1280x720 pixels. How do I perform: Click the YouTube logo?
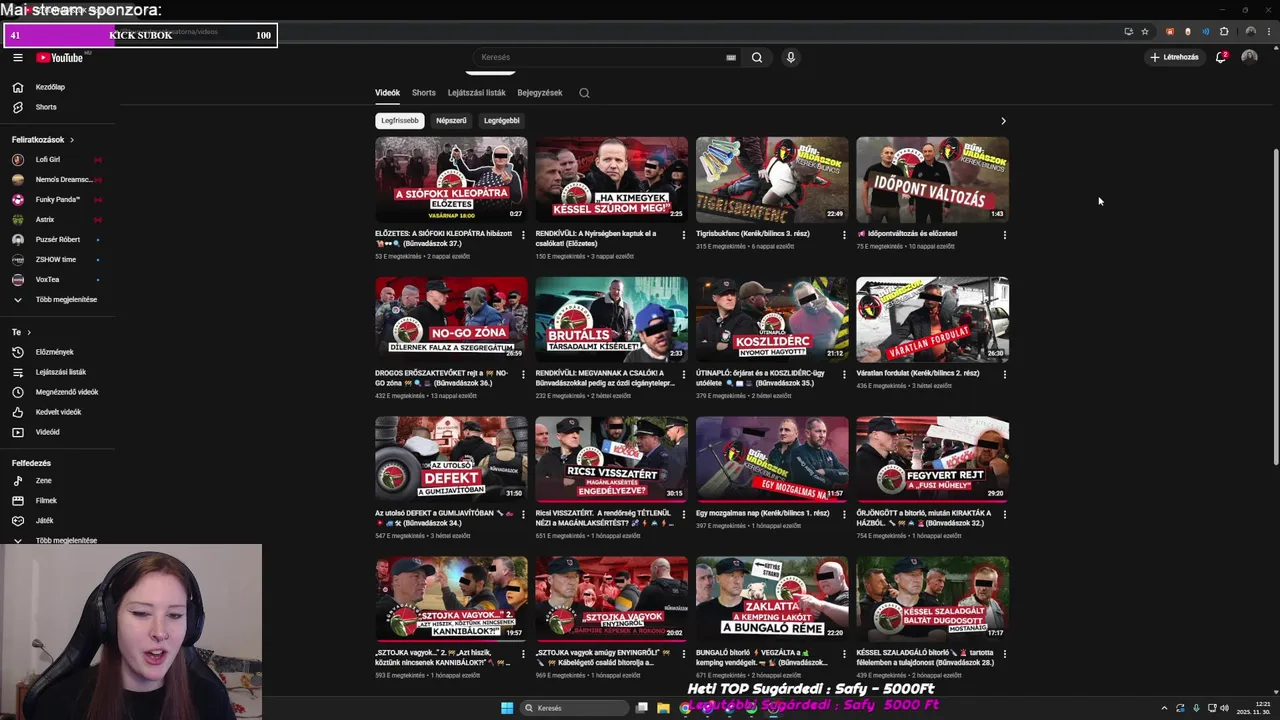point(60,58)
